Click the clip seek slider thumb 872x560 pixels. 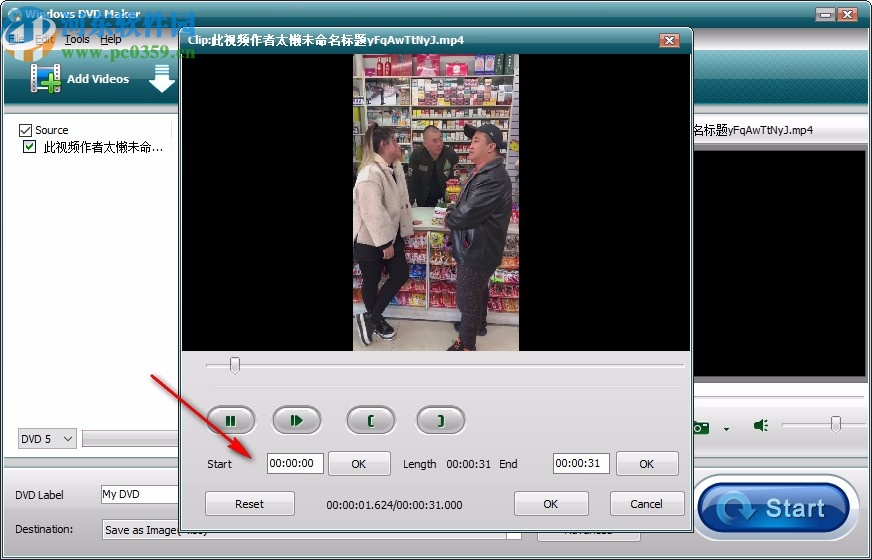tap(235, 365)
